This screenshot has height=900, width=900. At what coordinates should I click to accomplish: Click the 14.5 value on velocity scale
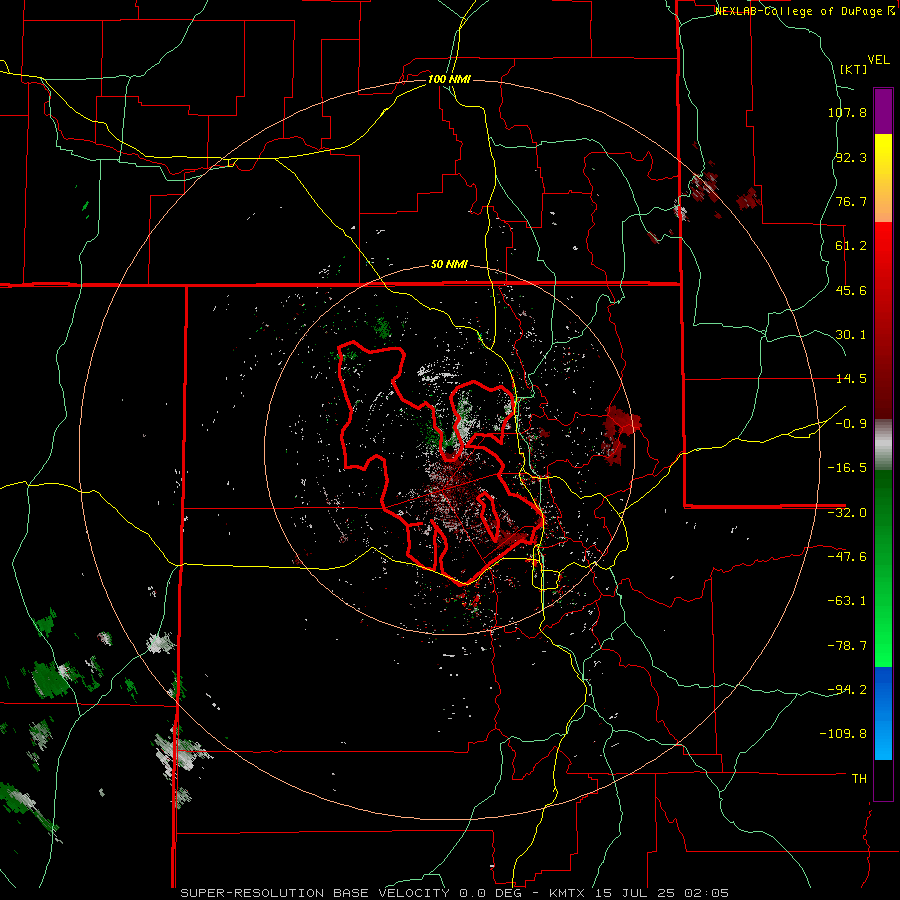851,379
